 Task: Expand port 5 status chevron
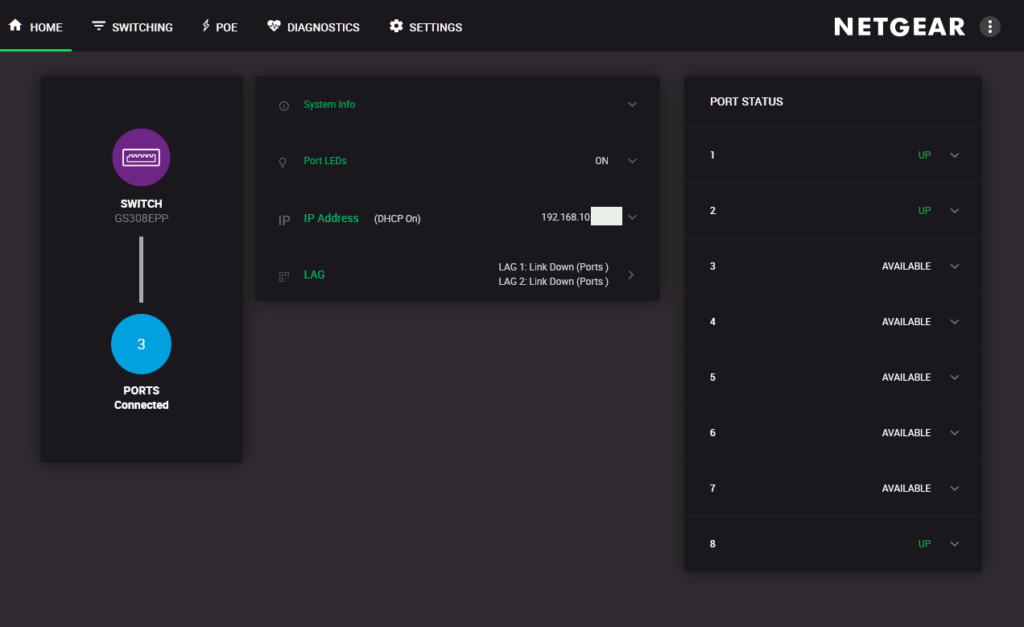pyautogui.click(x=955, y=378)
